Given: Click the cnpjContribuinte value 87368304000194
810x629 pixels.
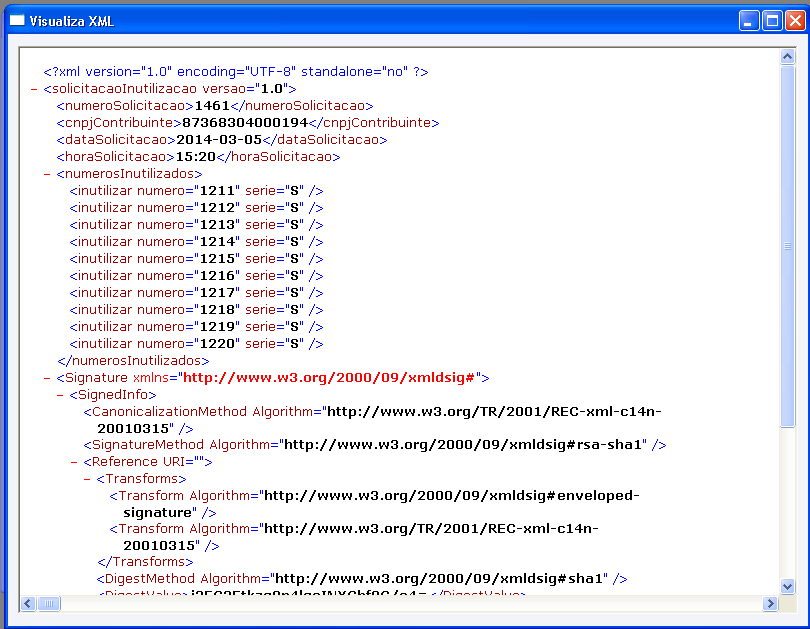Looking at the screenshot, I should click(x=245, y=123).
